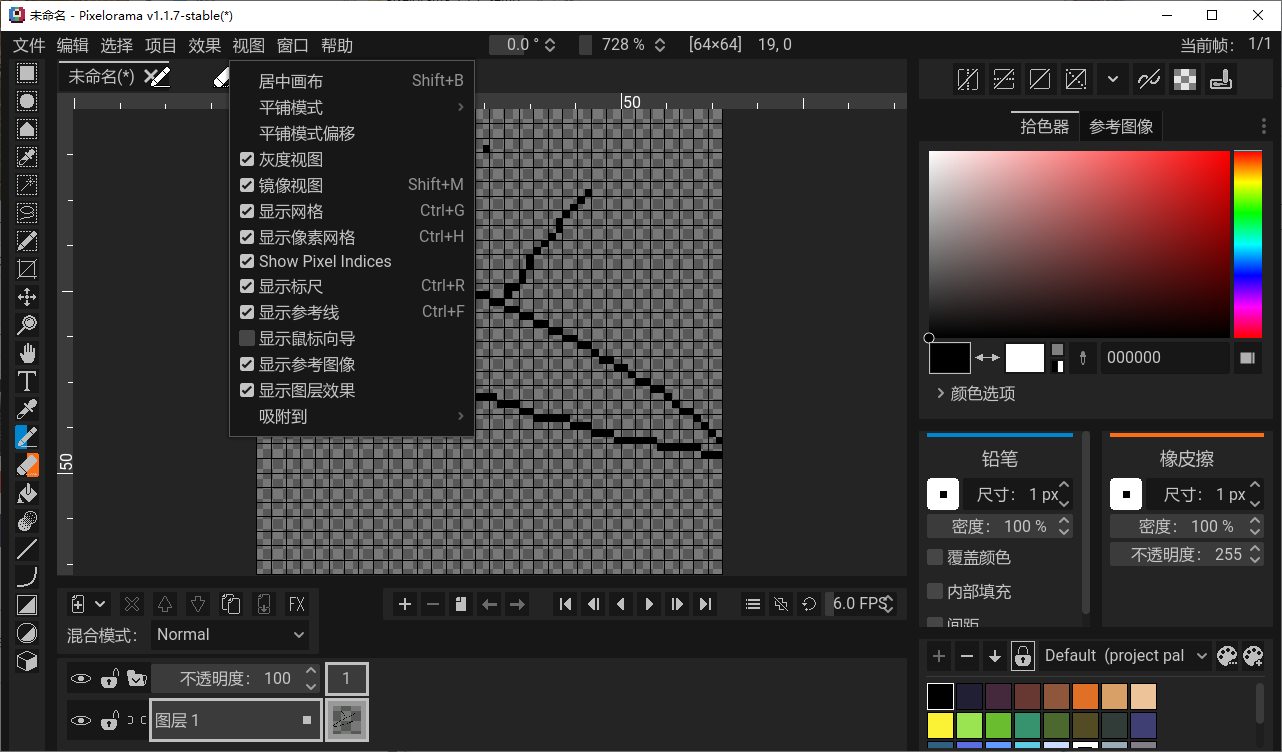This screenshot has height=752, width=1282.
Task: Play the animation forward
Action: click(648, 603)
